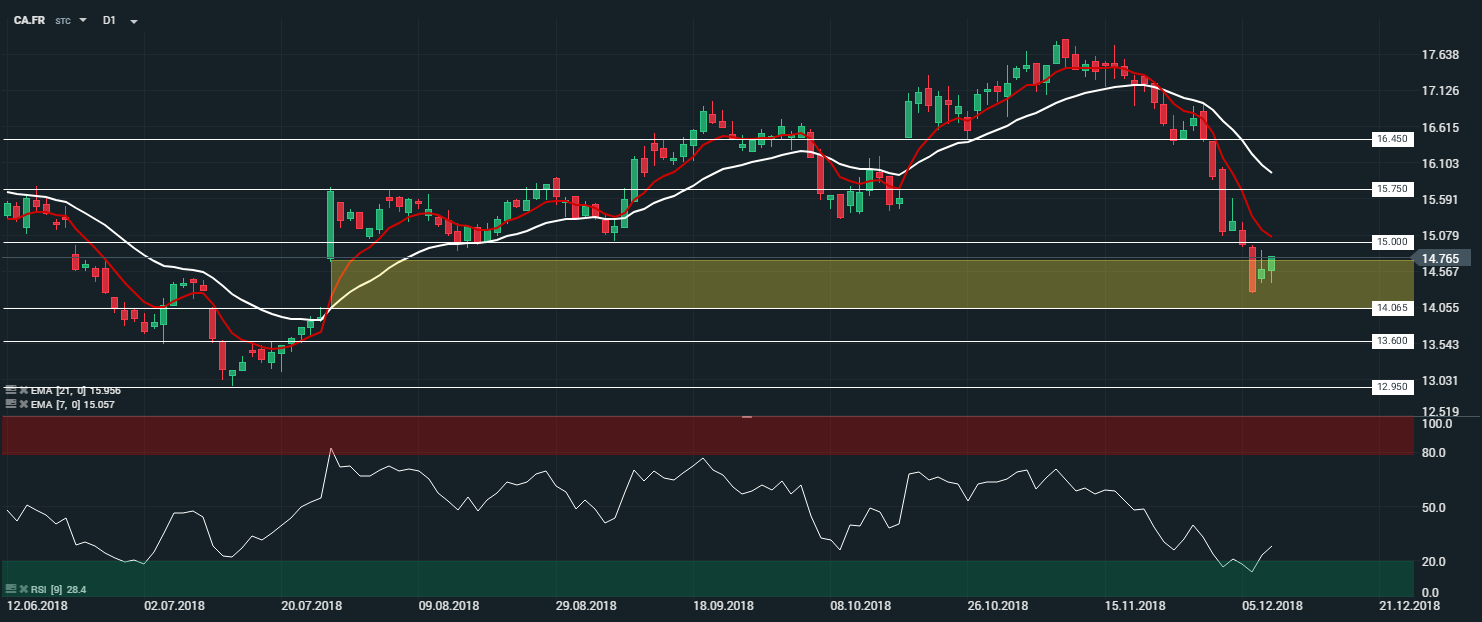
Task: Select the 13.600 horizontal level label
Action: tap(1391, 341)
